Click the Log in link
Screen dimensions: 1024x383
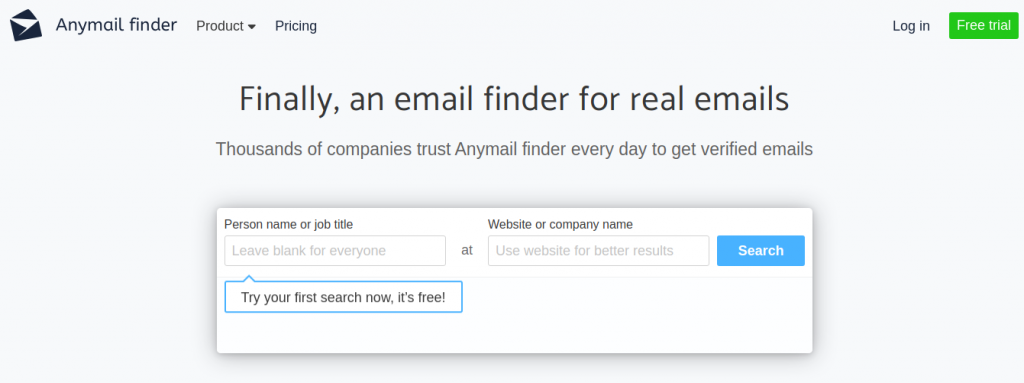[x=911, y=26]
